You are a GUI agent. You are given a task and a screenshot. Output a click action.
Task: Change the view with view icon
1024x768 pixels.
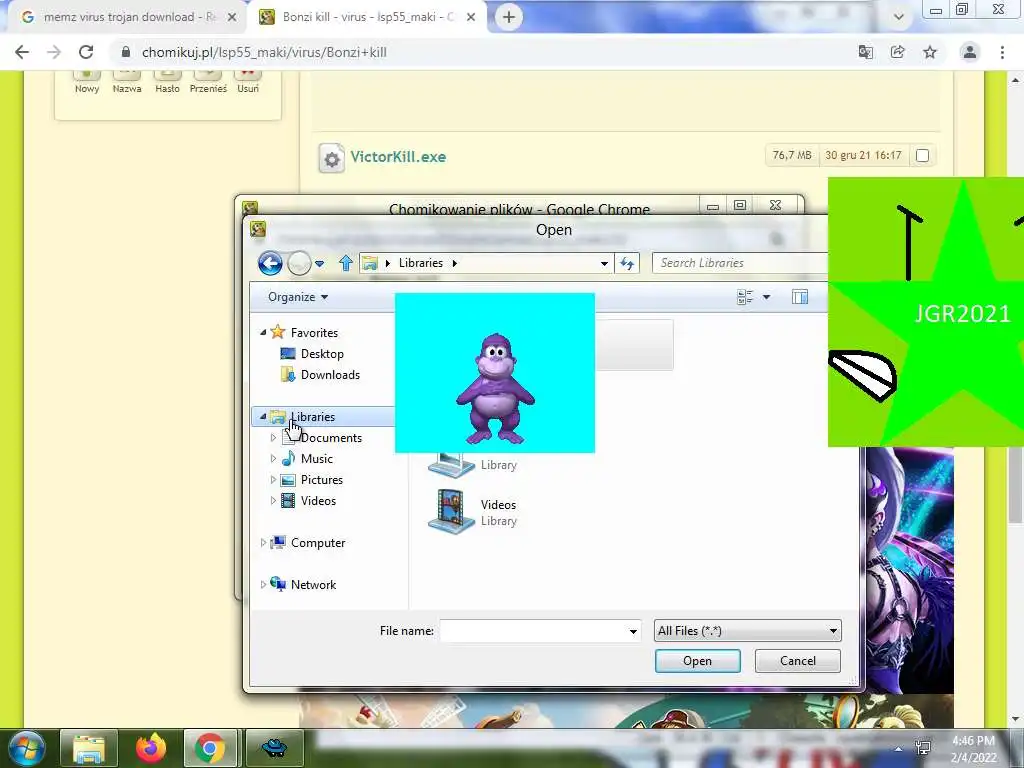coord(744,297)
